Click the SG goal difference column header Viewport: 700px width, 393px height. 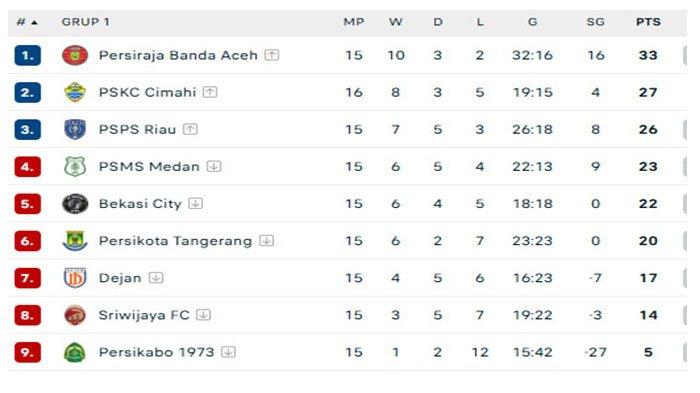(x=596, y=22)
